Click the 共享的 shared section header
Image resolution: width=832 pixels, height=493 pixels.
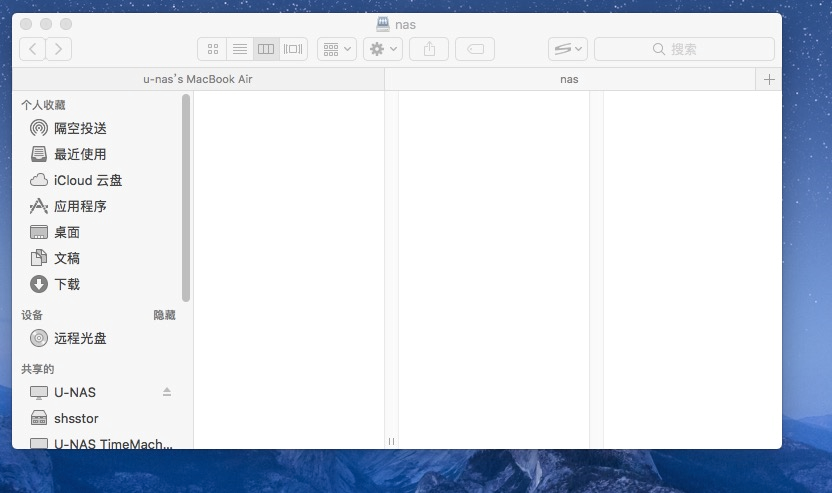pos(38,369)
